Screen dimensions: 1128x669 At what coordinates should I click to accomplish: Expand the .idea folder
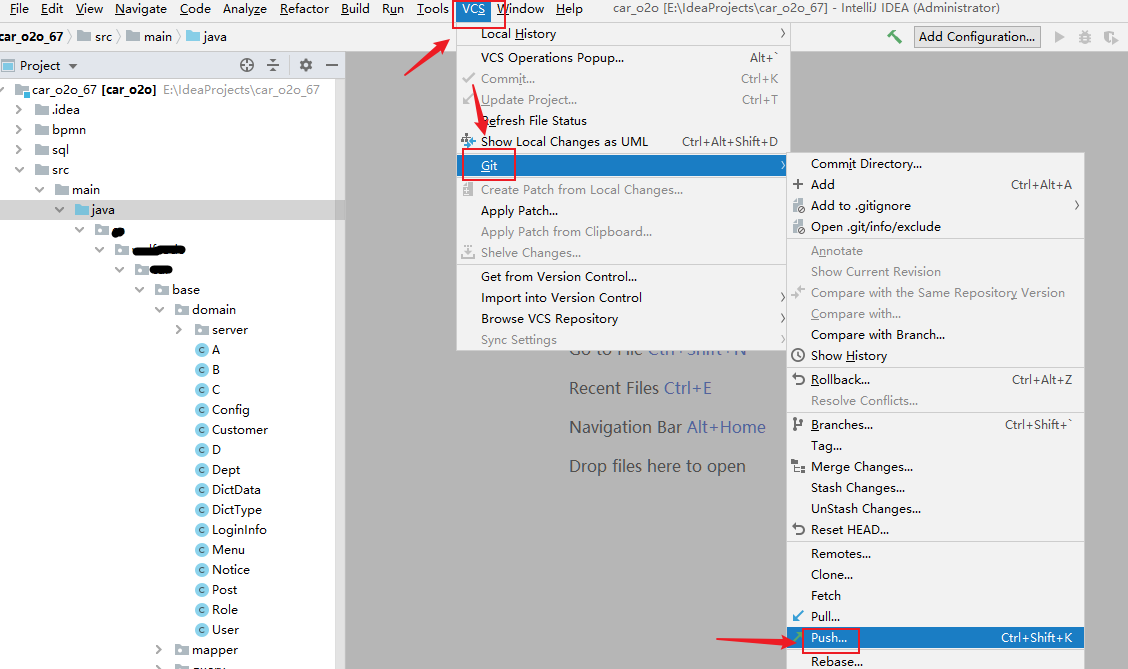[19, 109]
